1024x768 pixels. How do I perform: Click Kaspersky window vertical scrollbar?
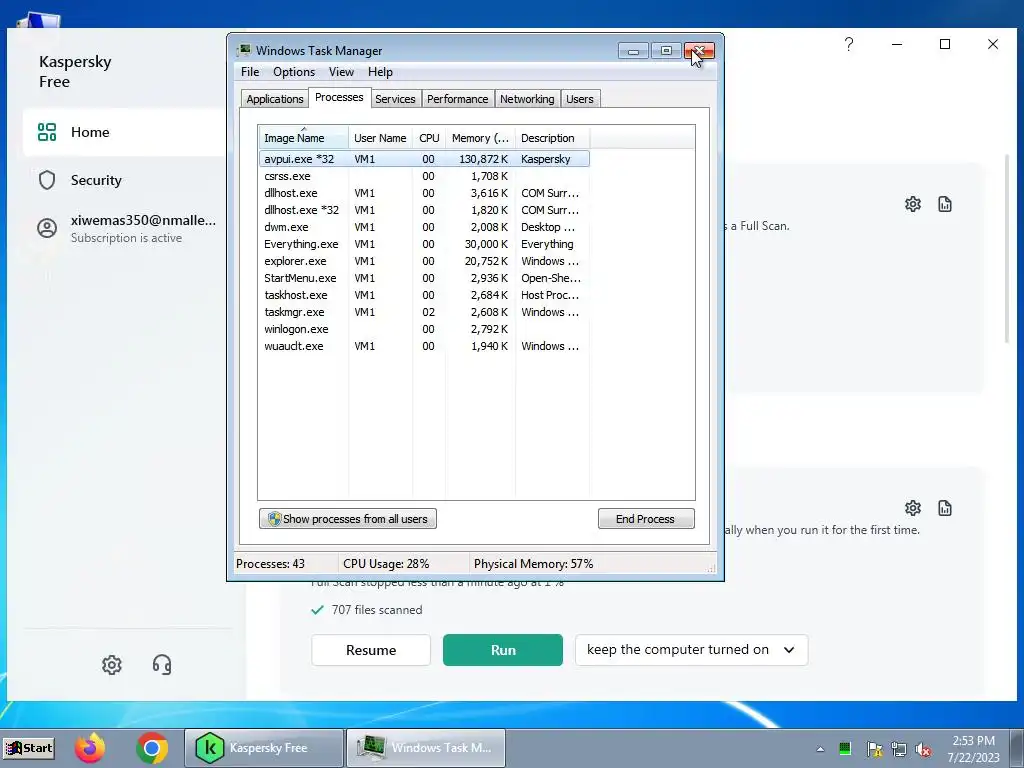pyautogui.click(x=1006, y=248)
